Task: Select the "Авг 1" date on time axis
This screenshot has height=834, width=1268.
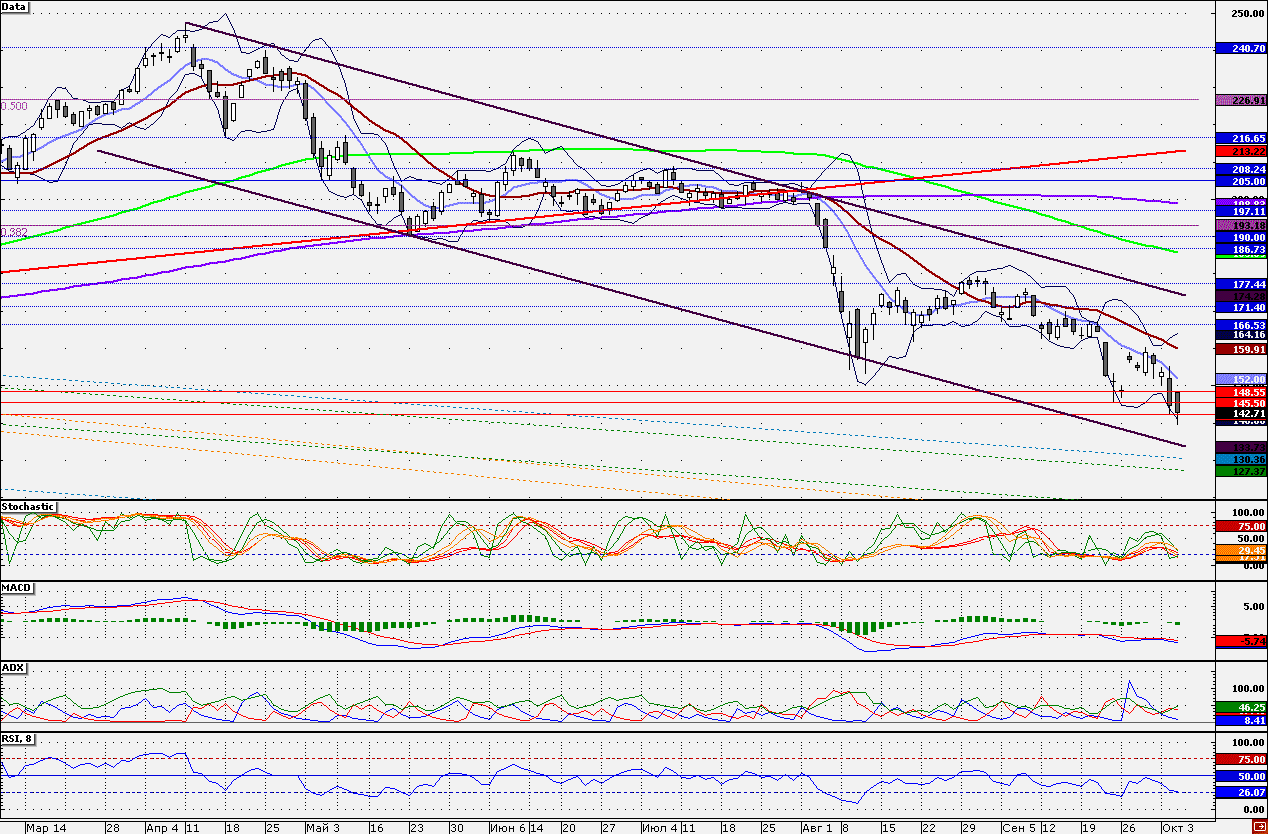Action: point(815,828)
